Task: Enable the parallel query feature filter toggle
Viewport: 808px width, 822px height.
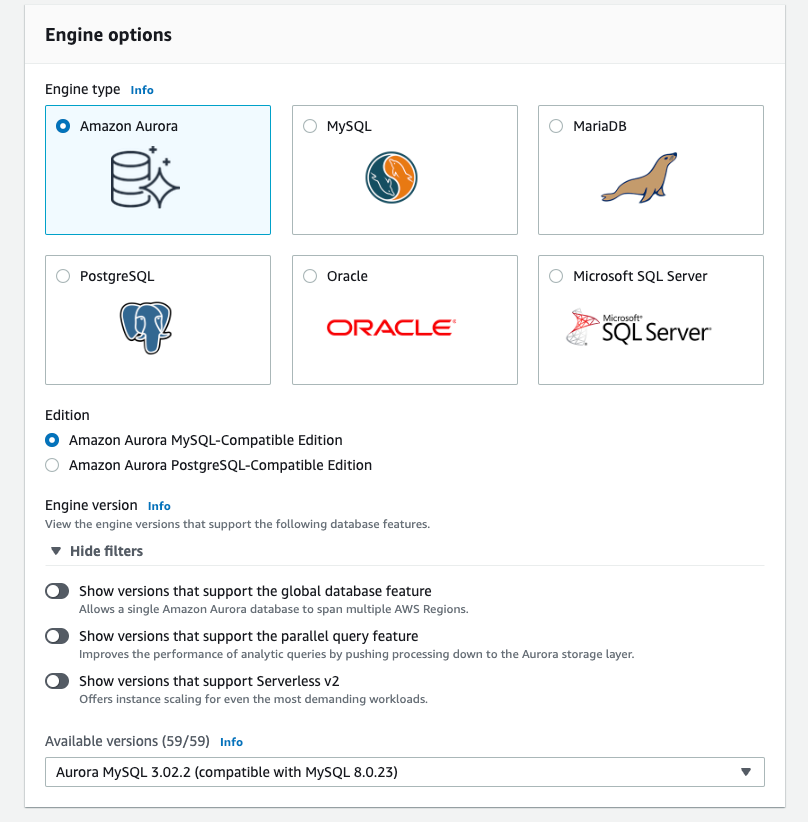Action: click(57, 636)
